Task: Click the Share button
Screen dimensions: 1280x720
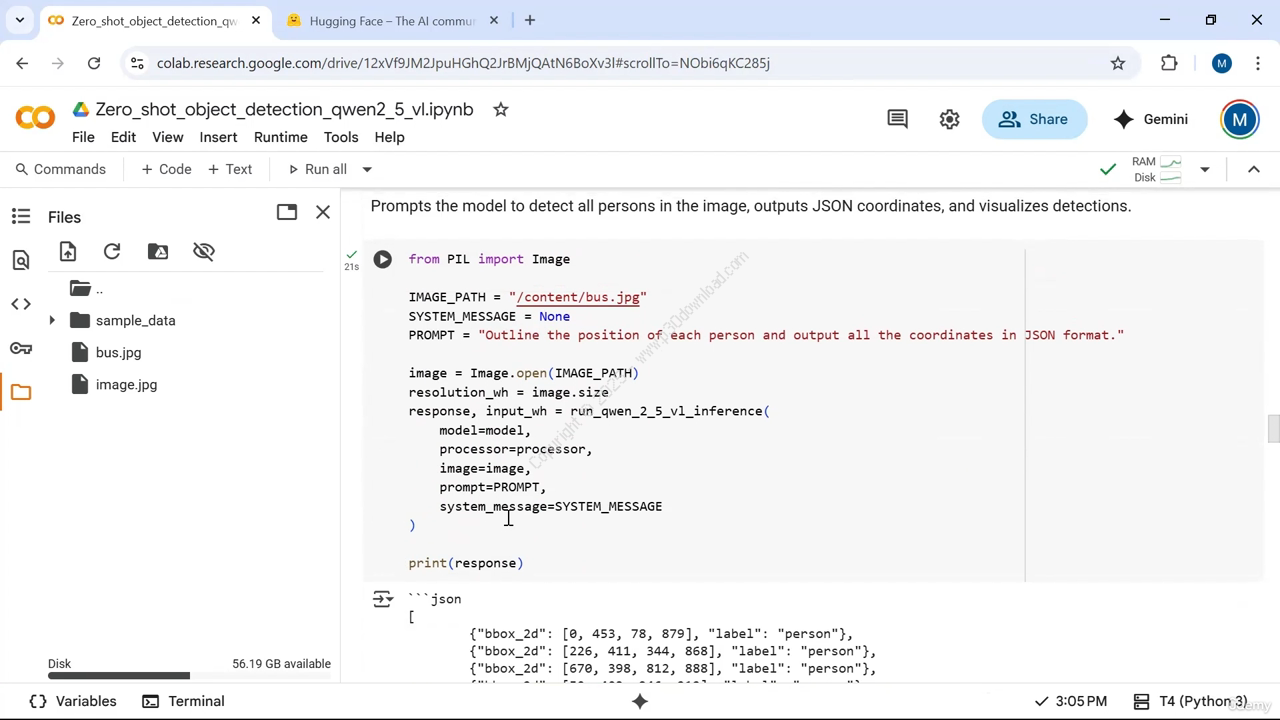Action: (1034, 119)
